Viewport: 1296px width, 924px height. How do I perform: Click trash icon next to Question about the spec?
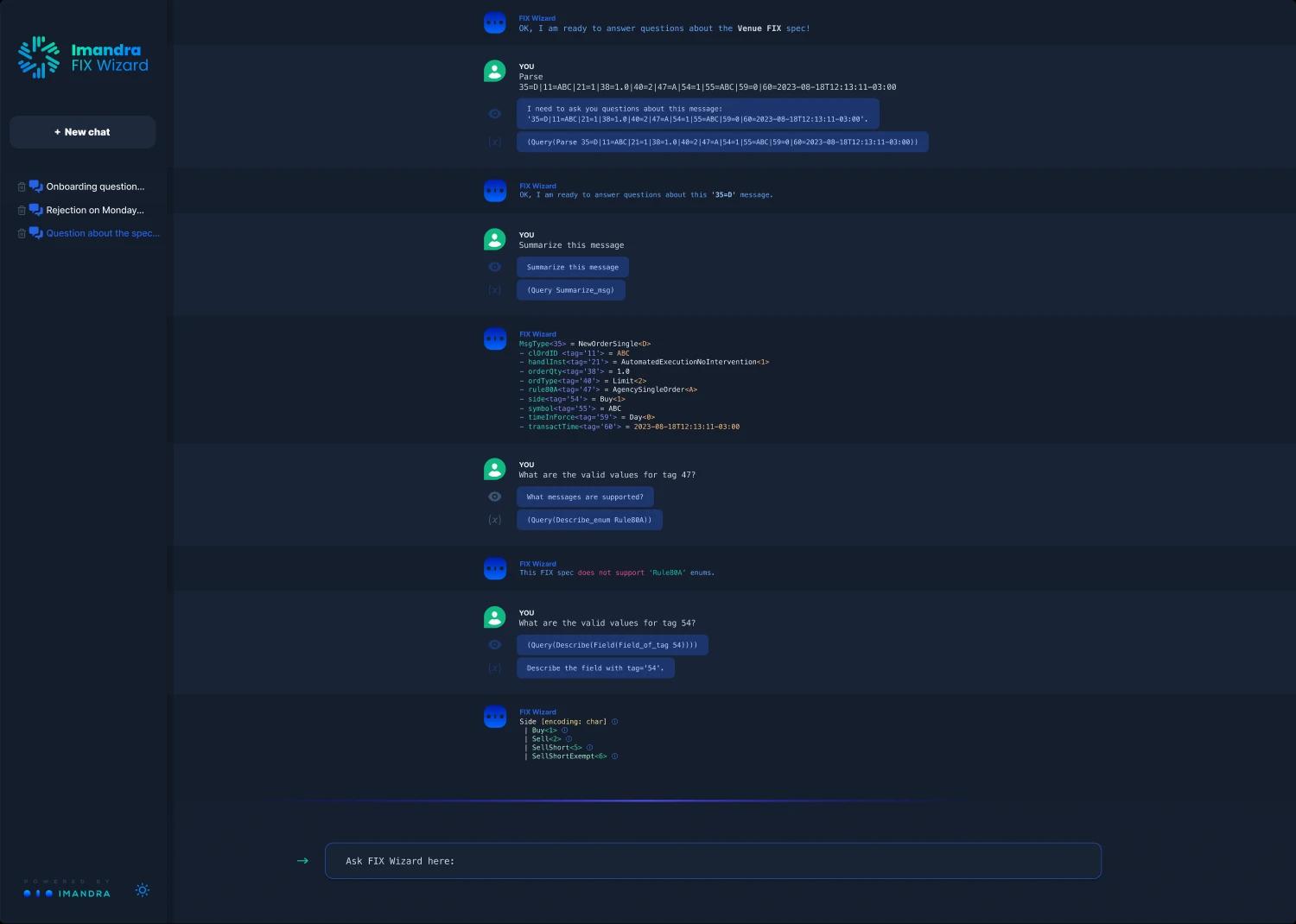22,233
